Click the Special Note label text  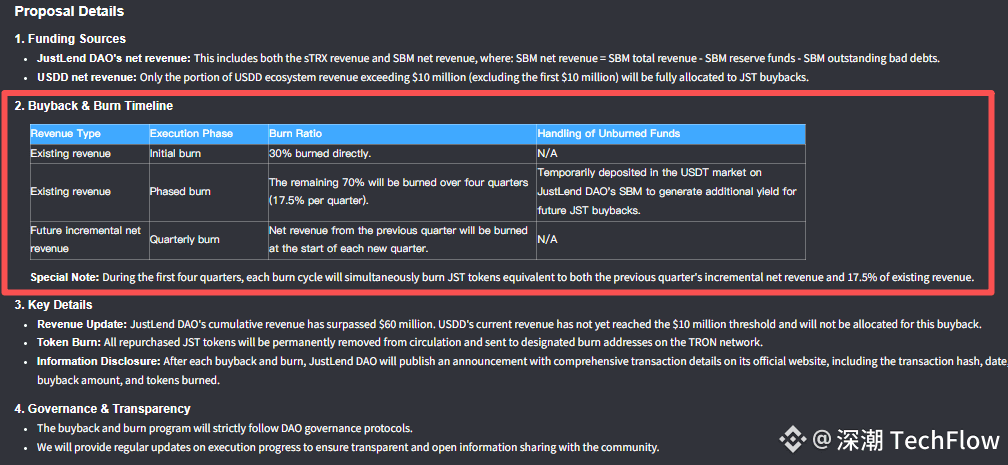pyautogui.click(x=64, y=278)
